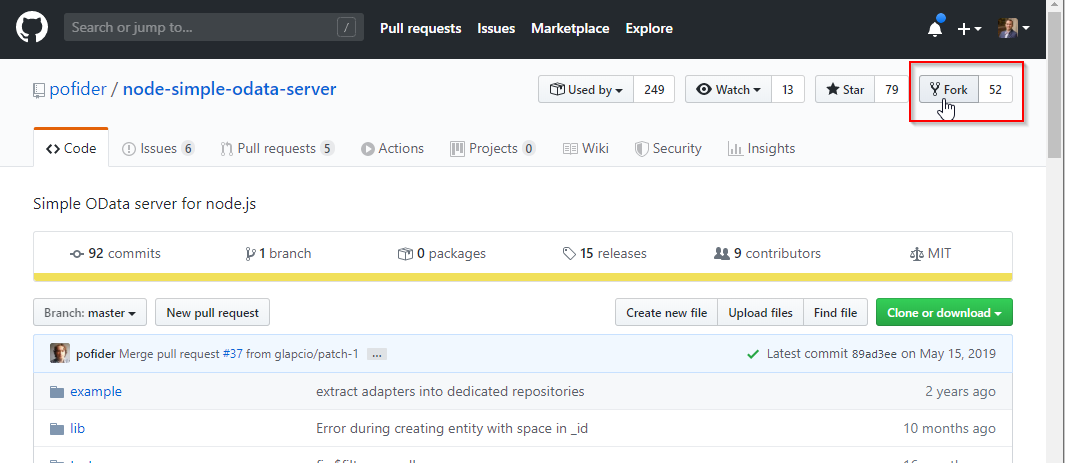Click the Find file button

[835, 313]
